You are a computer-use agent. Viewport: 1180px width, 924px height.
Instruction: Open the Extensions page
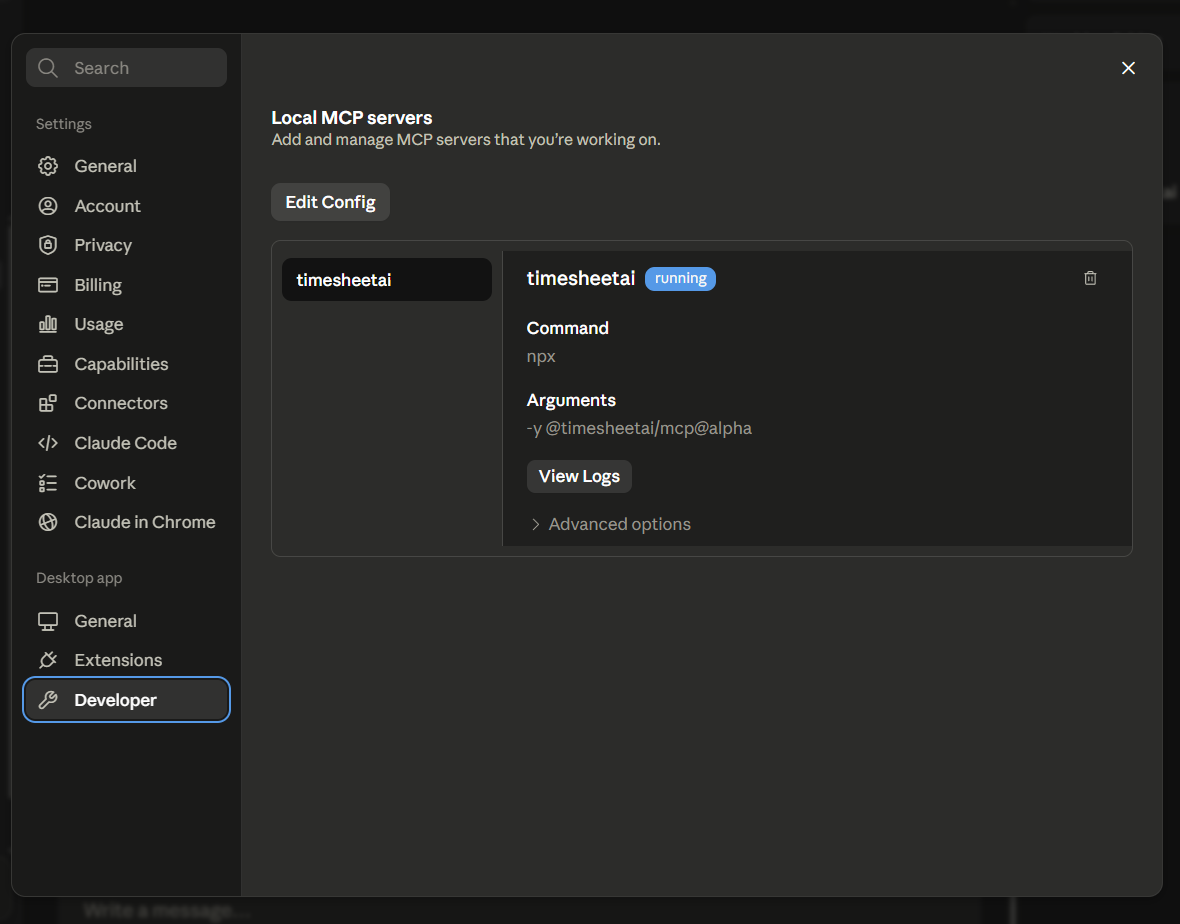point(126,660)
